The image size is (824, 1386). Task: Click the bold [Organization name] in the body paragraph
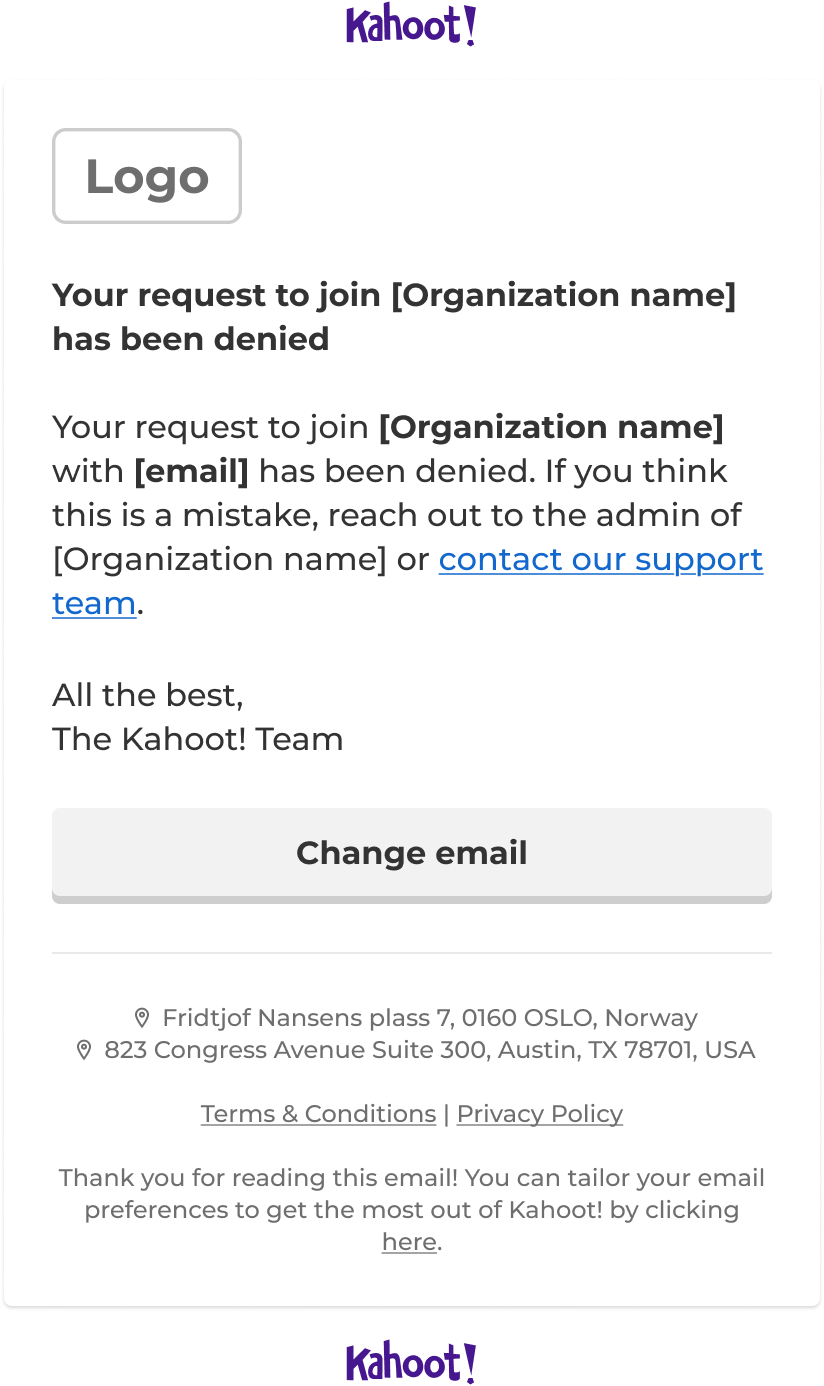pos(551,427)
